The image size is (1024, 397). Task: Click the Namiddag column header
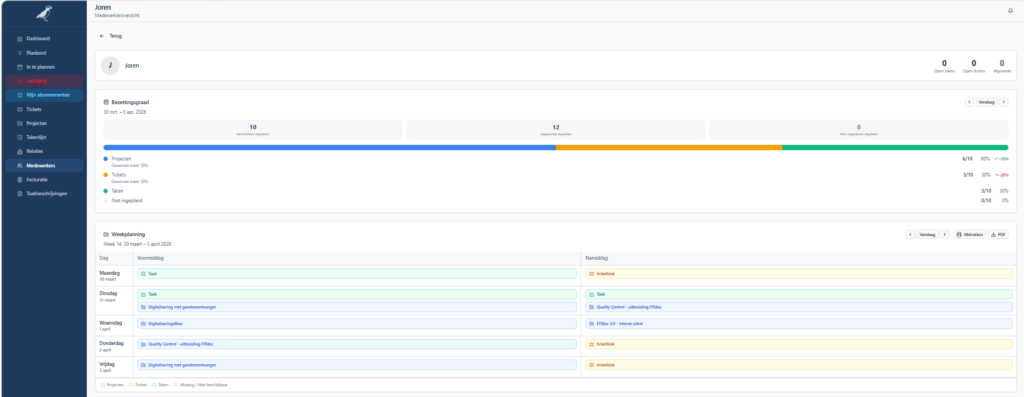799,259
